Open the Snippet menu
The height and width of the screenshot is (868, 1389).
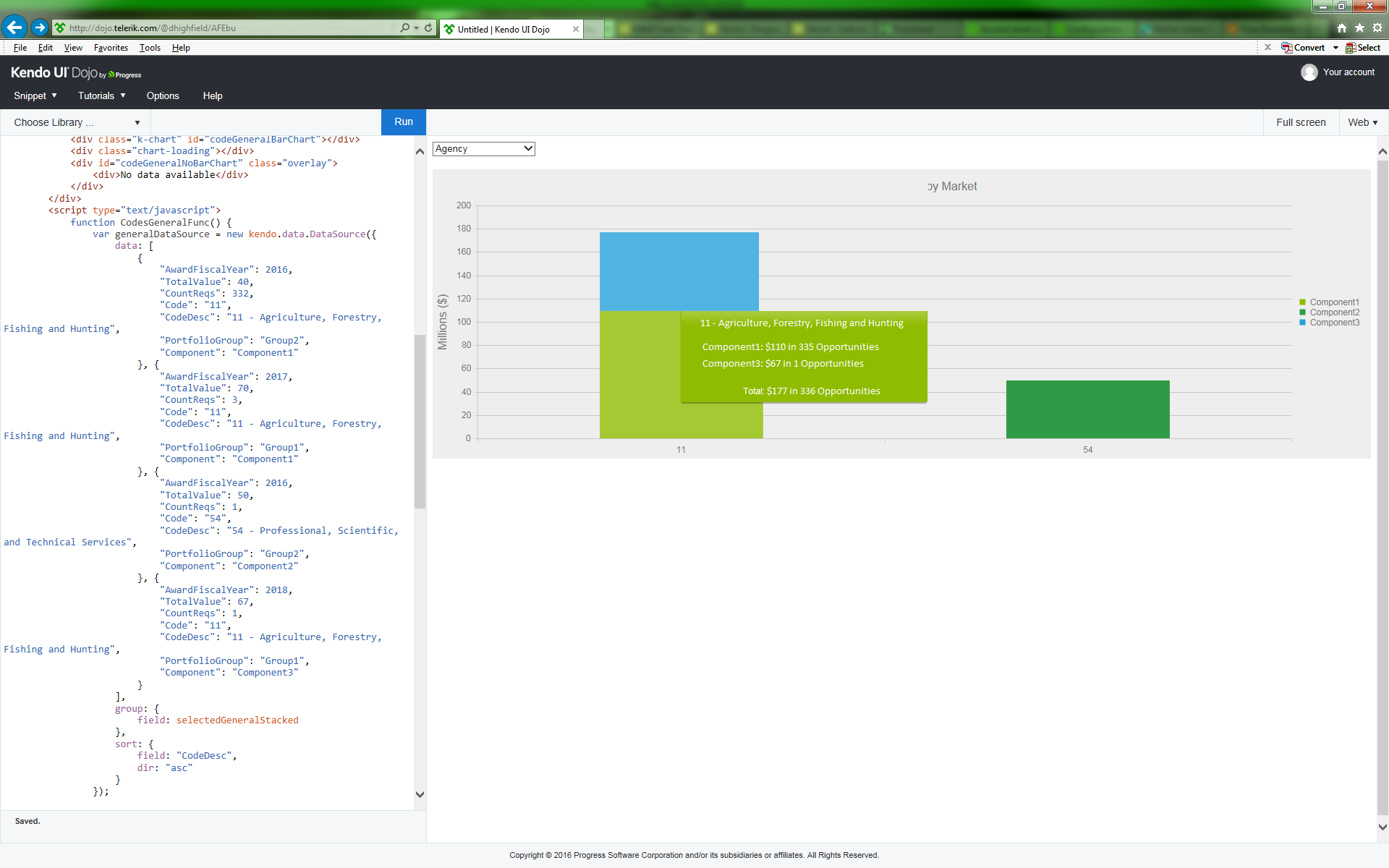(x=35, y=95)
